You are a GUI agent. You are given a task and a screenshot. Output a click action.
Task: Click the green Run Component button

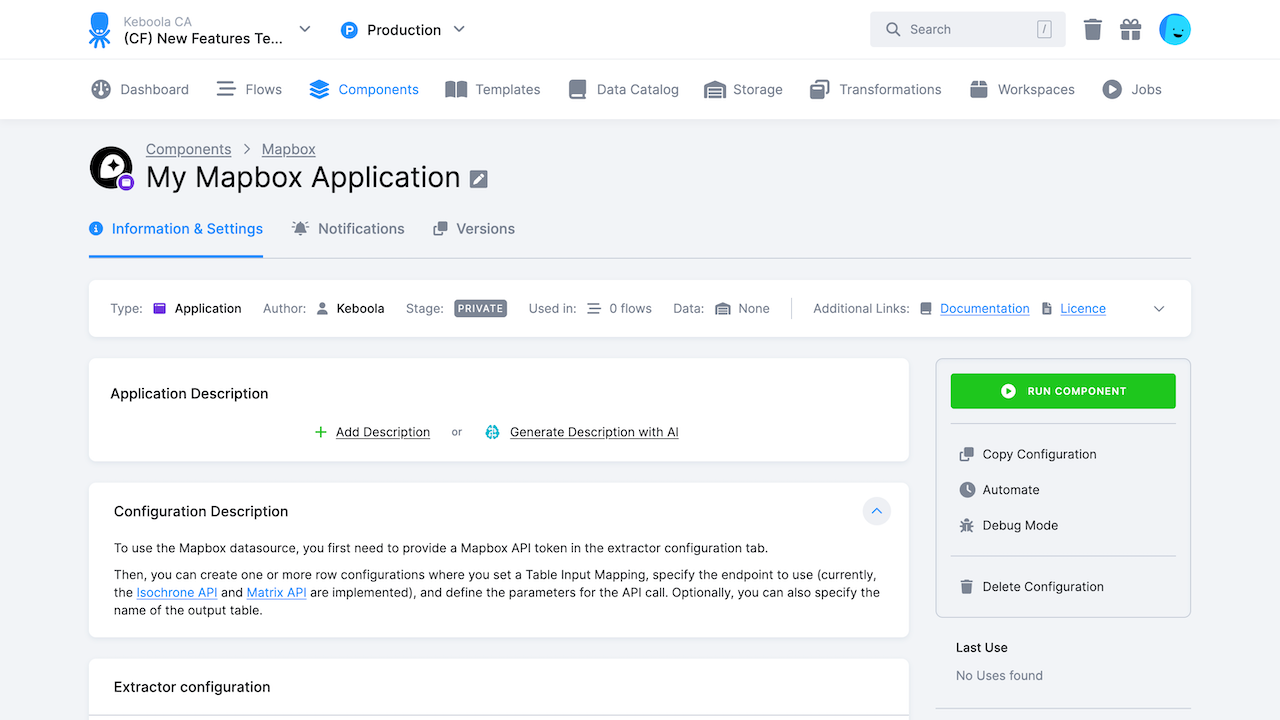[1062, 390]
